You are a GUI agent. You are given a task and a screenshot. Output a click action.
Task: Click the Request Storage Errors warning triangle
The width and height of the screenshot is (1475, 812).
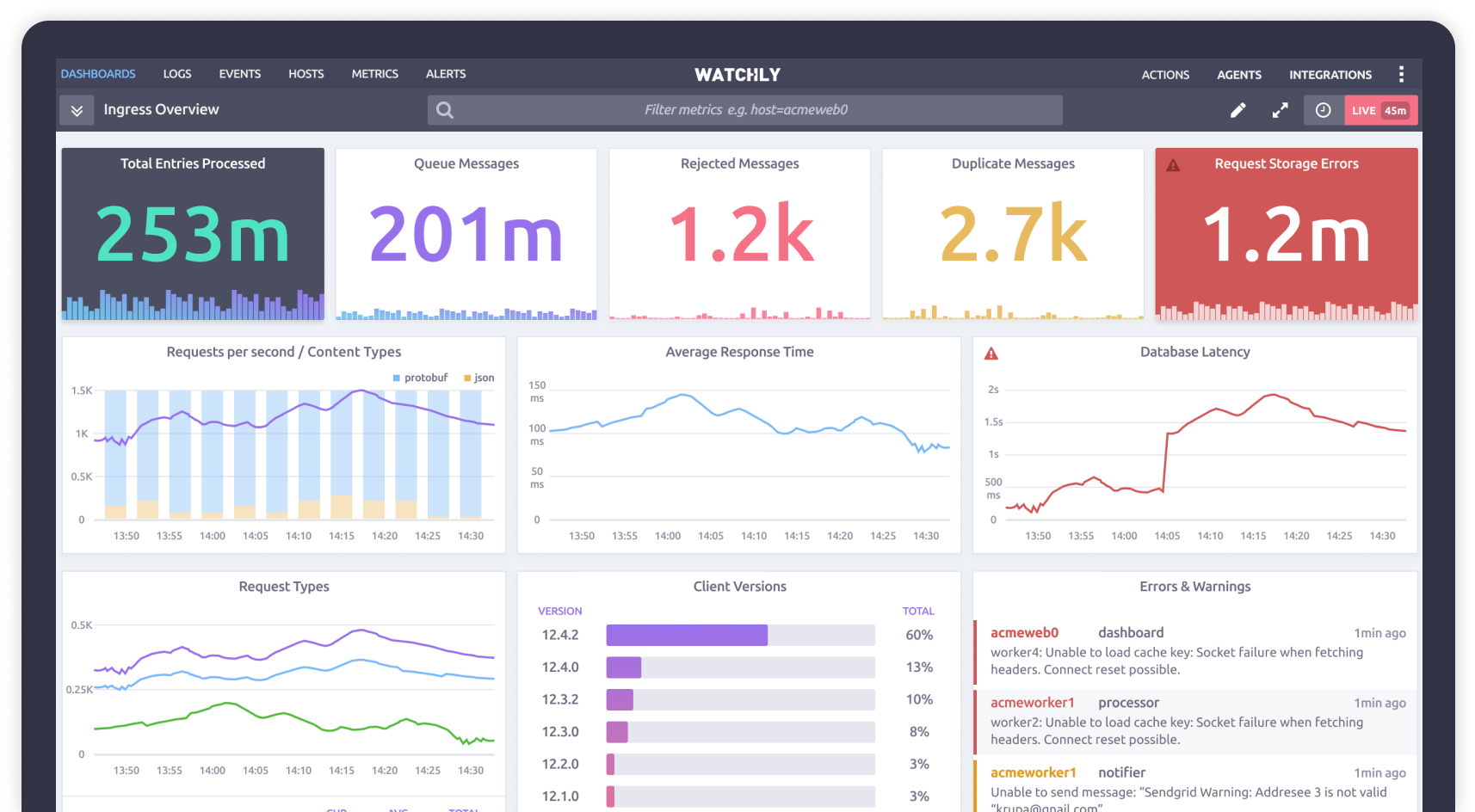tap(1173, 165)
